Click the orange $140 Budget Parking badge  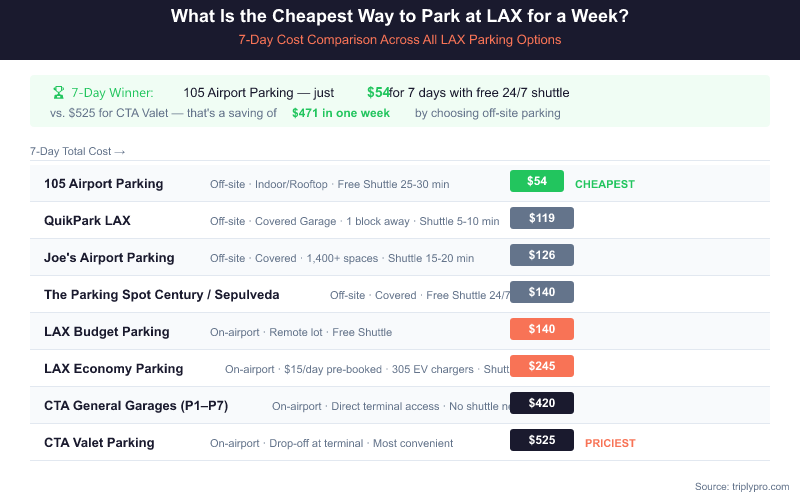541,329
